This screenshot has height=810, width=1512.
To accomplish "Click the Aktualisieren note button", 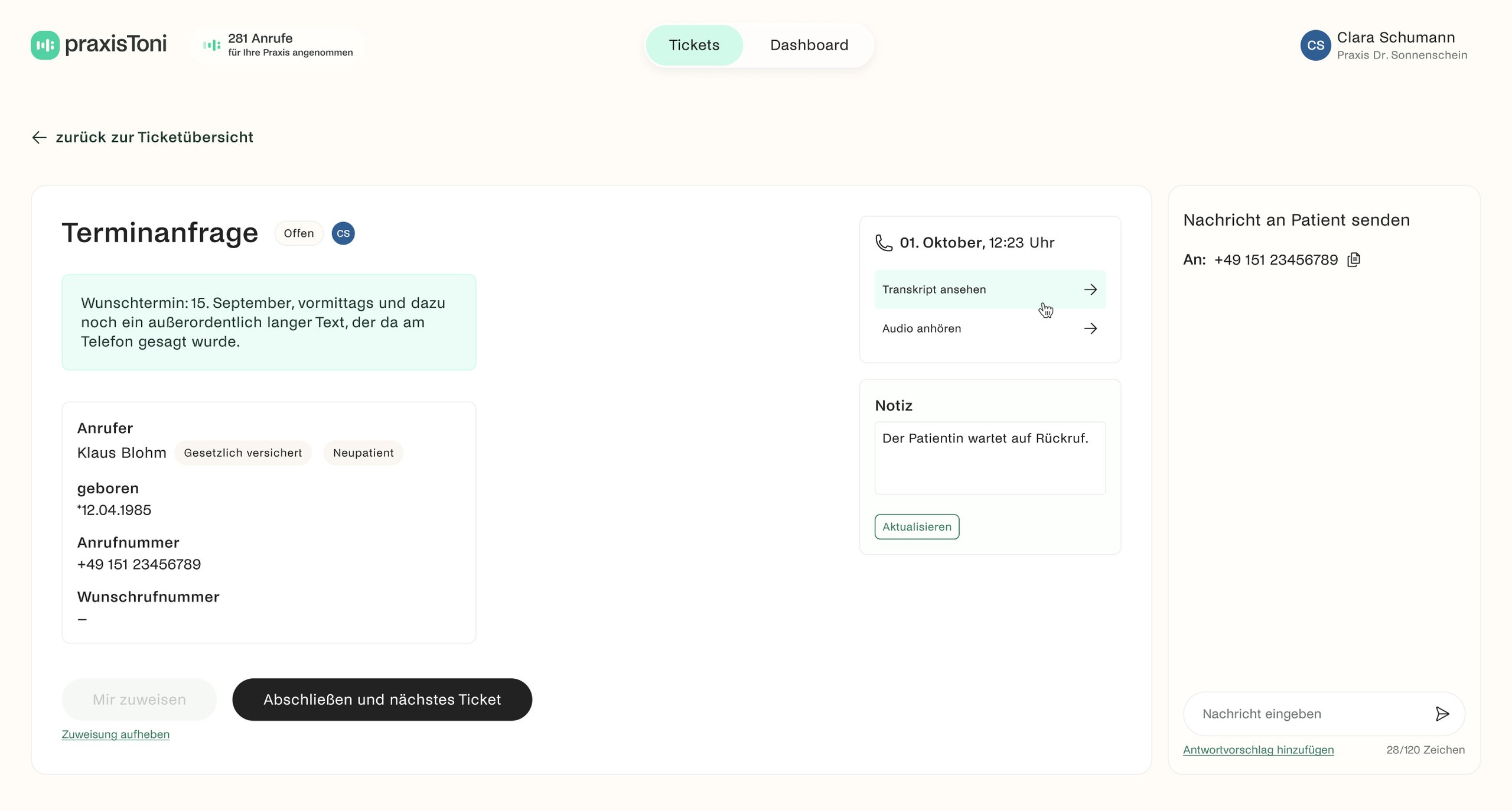I will pos(917,526).
